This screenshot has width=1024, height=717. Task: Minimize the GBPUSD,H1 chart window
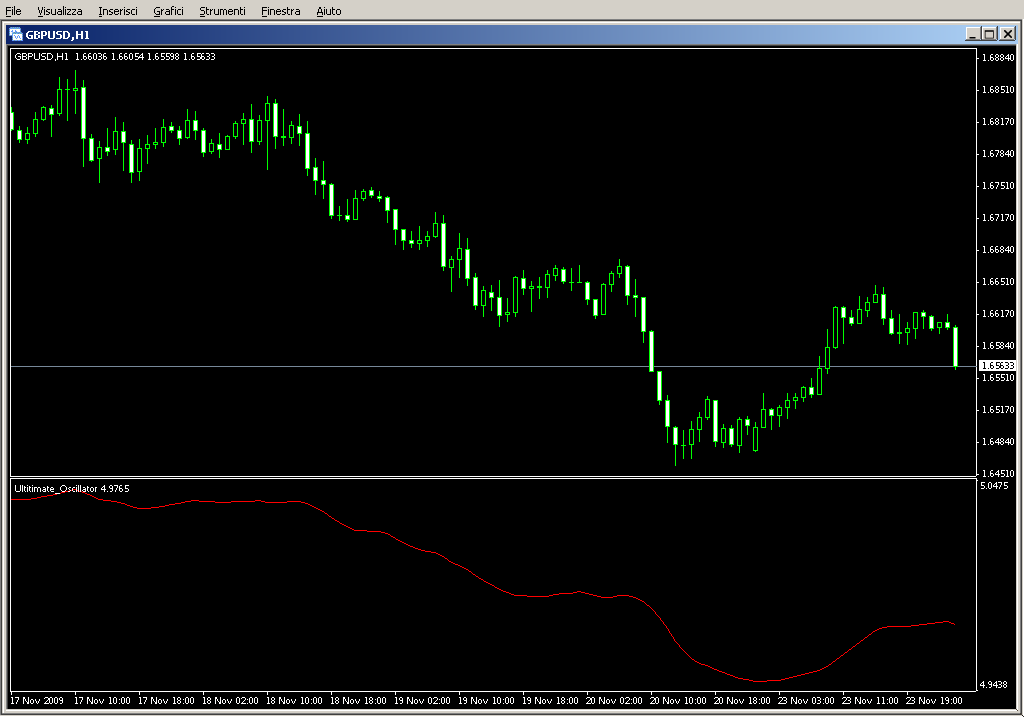972,34
